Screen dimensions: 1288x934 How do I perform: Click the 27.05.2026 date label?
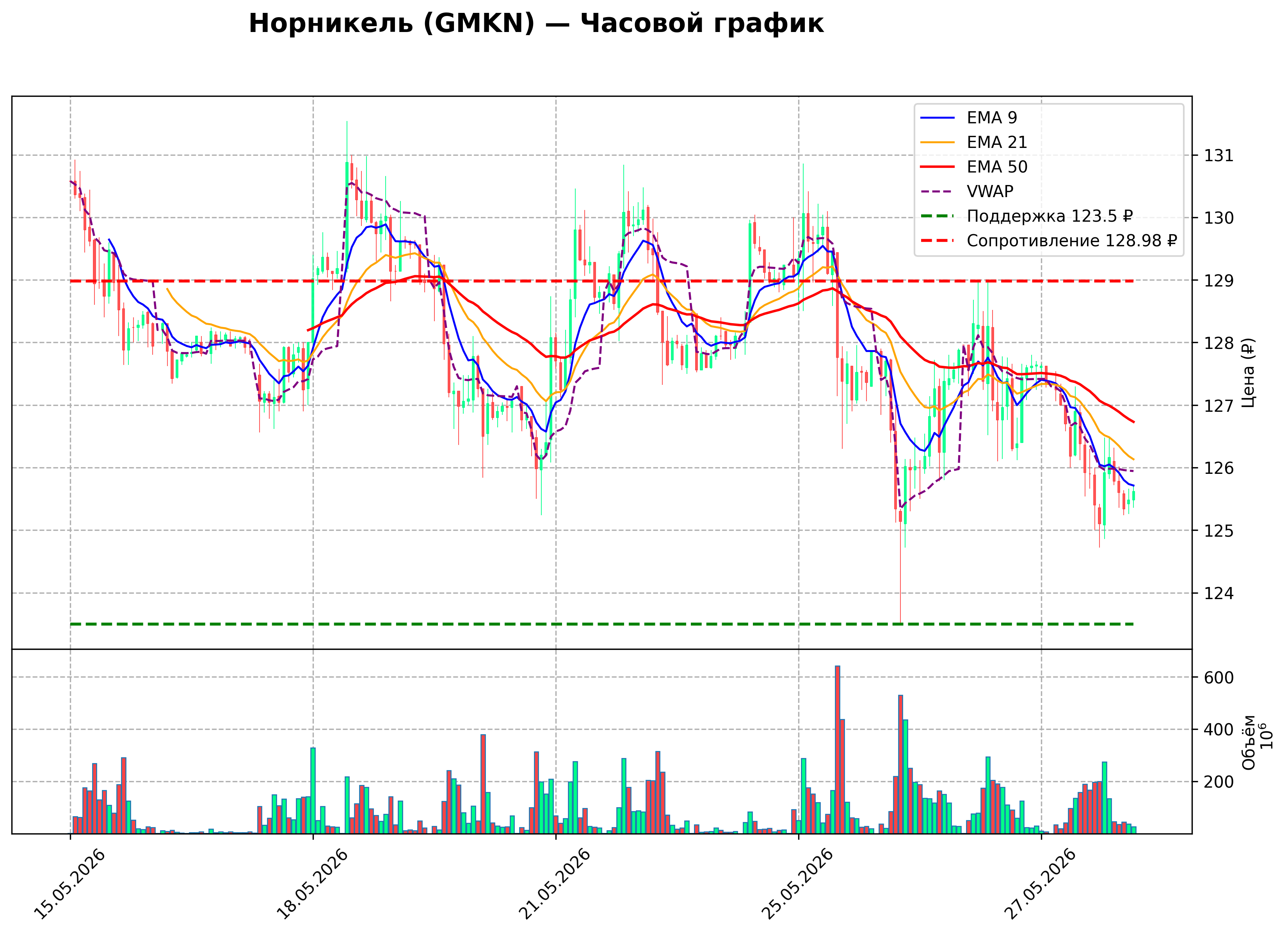tap(1040, 884)
